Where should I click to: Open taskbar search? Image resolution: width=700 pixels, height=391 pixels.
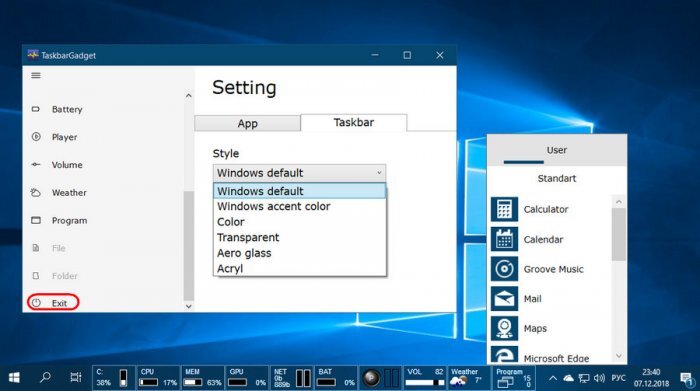(45, 378)
